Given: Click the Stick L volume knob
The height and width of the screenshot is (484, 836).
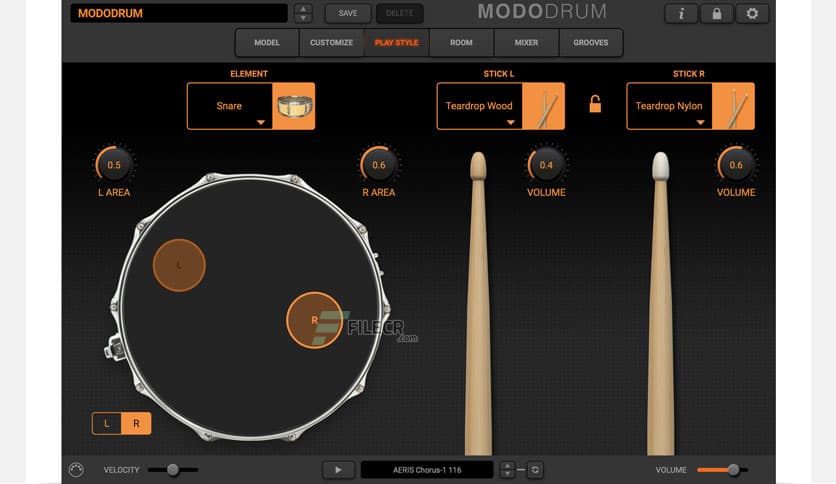Looking at the screenshot, I should 546,165.
